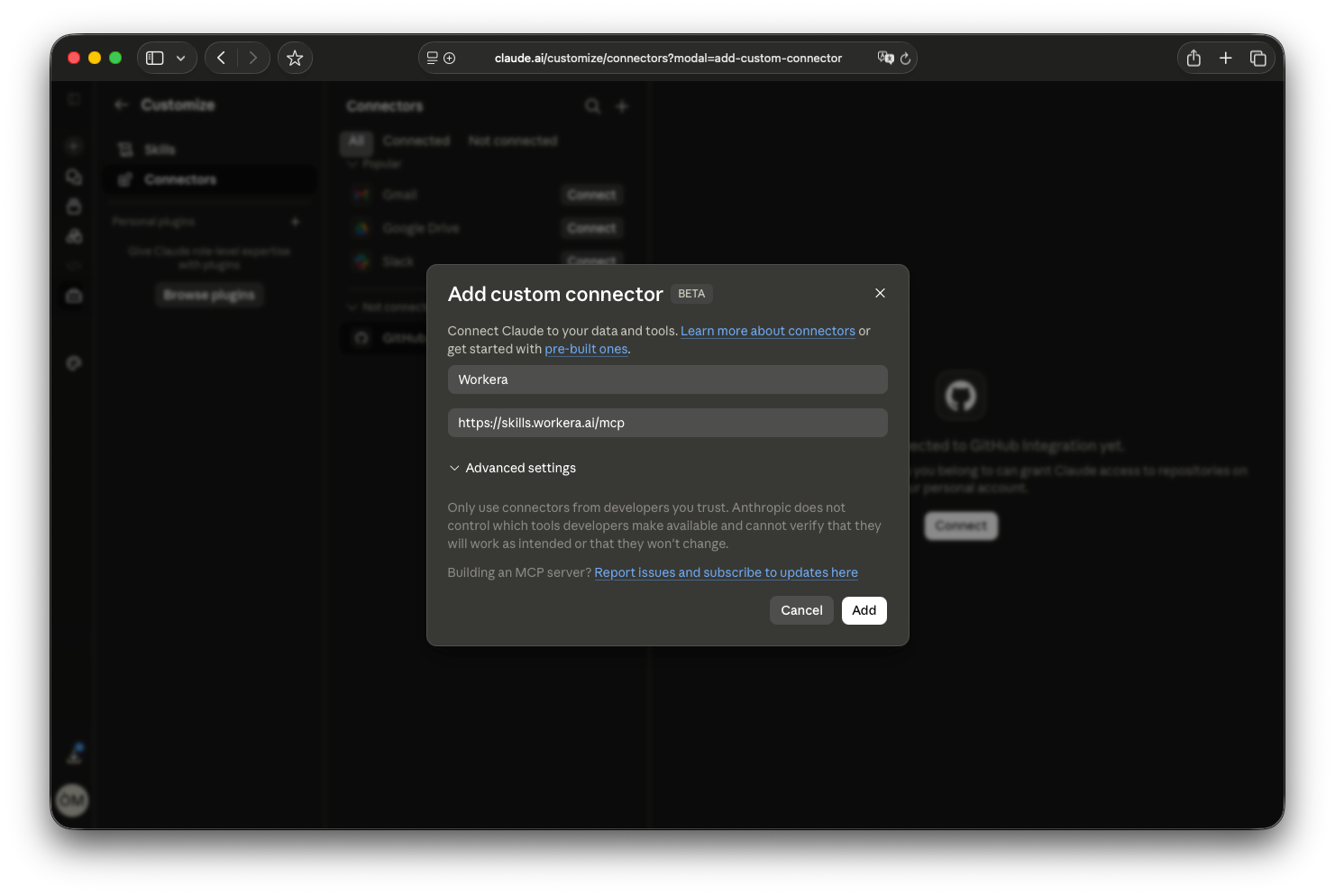Open the sidebar options dropdown chevron

click(181, 58)
